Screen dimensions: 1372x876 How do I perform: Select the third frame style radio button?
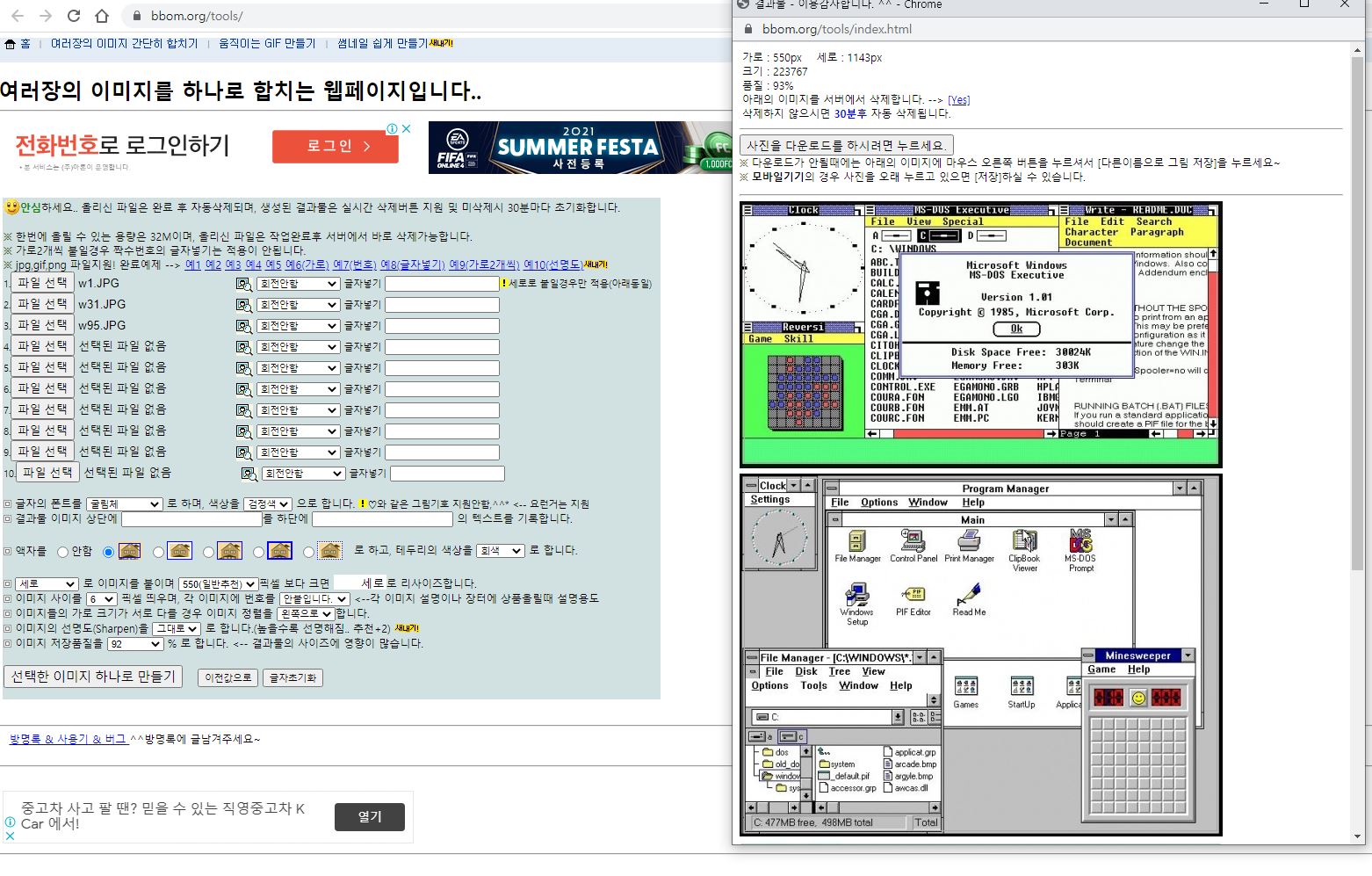point(208,552)
